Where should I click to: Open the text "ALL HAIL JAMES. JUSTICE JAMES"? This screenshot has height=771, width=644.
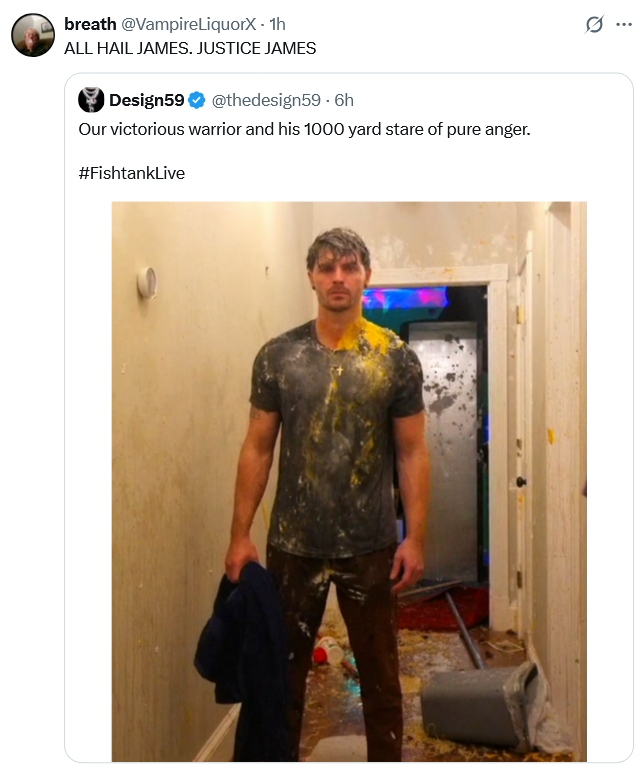coord(190,48)
